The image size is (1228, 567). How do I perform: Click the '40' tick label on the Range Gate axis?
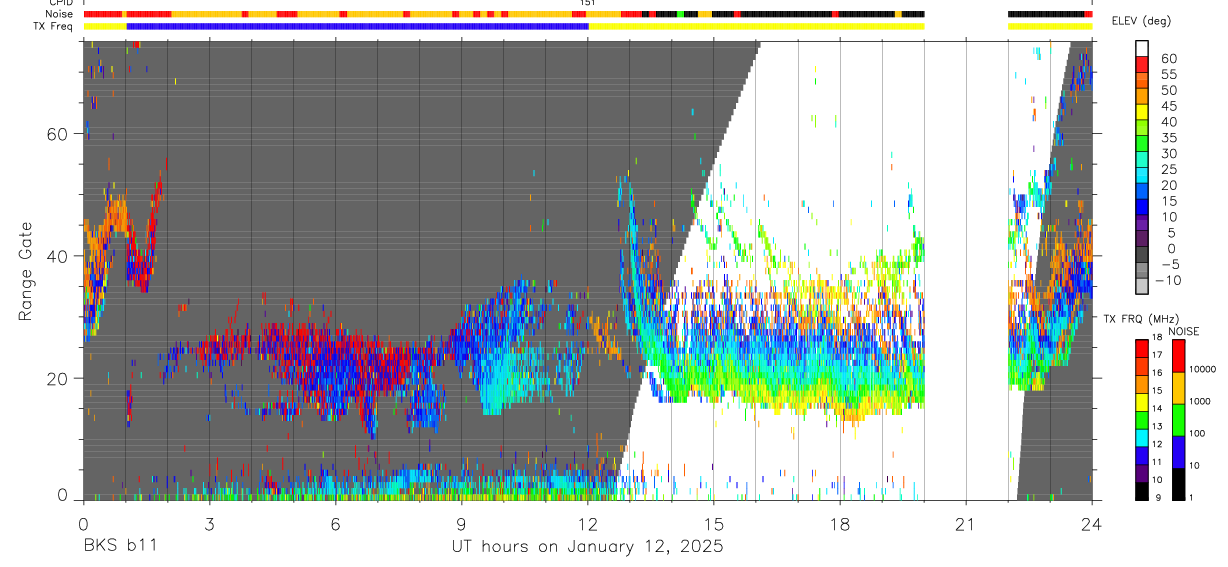click(58, 256)
